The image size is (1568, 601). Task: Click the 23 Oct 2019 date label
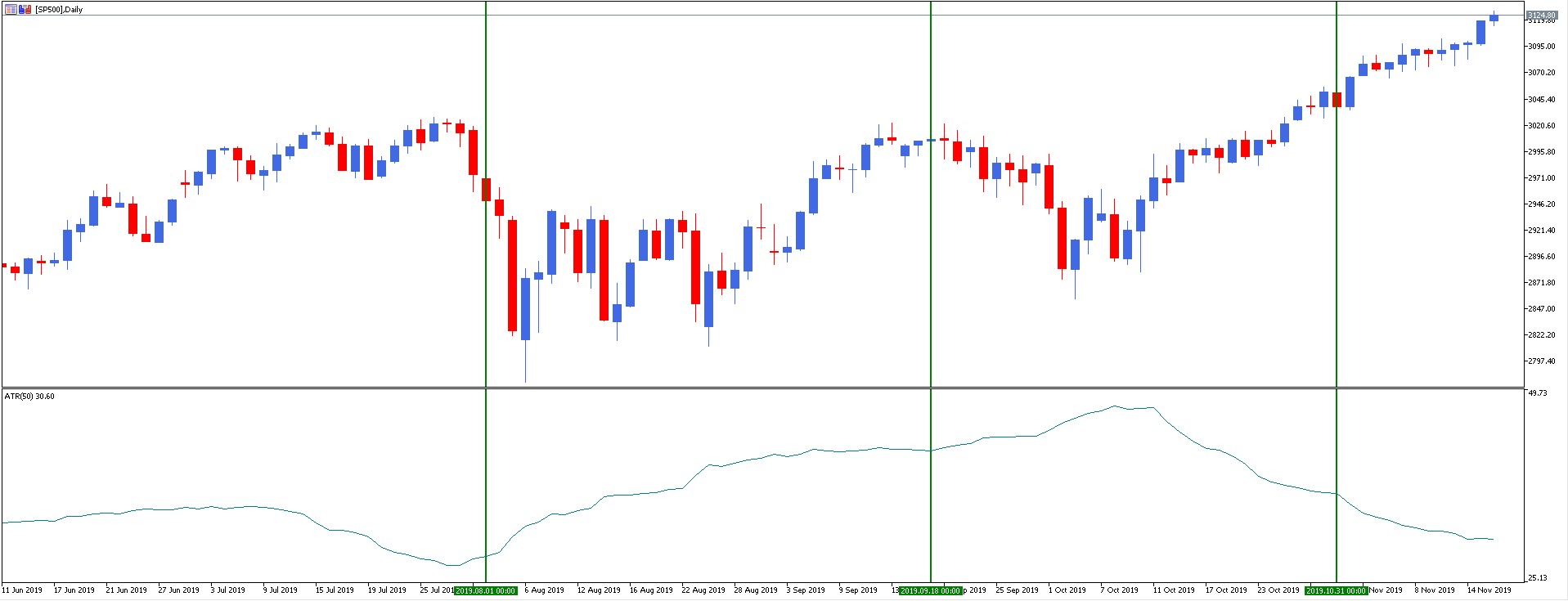1278,590
